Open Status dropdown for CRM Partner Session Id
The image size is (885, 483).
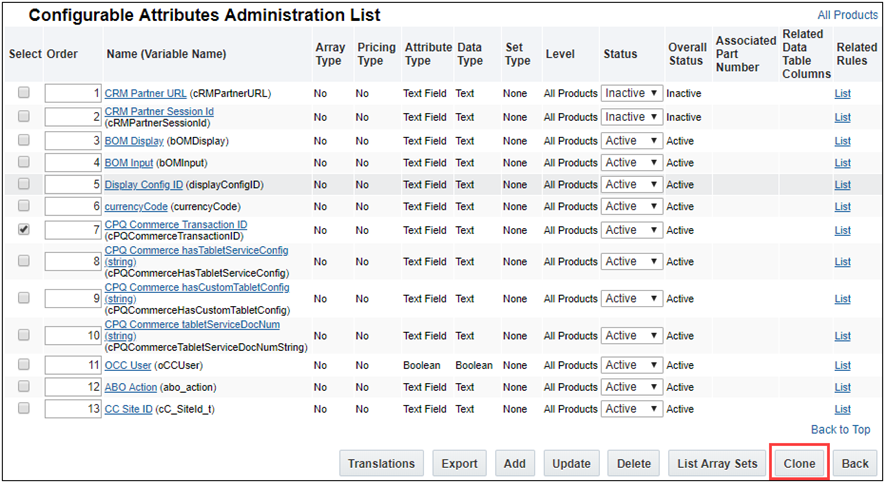pos(631,117)
